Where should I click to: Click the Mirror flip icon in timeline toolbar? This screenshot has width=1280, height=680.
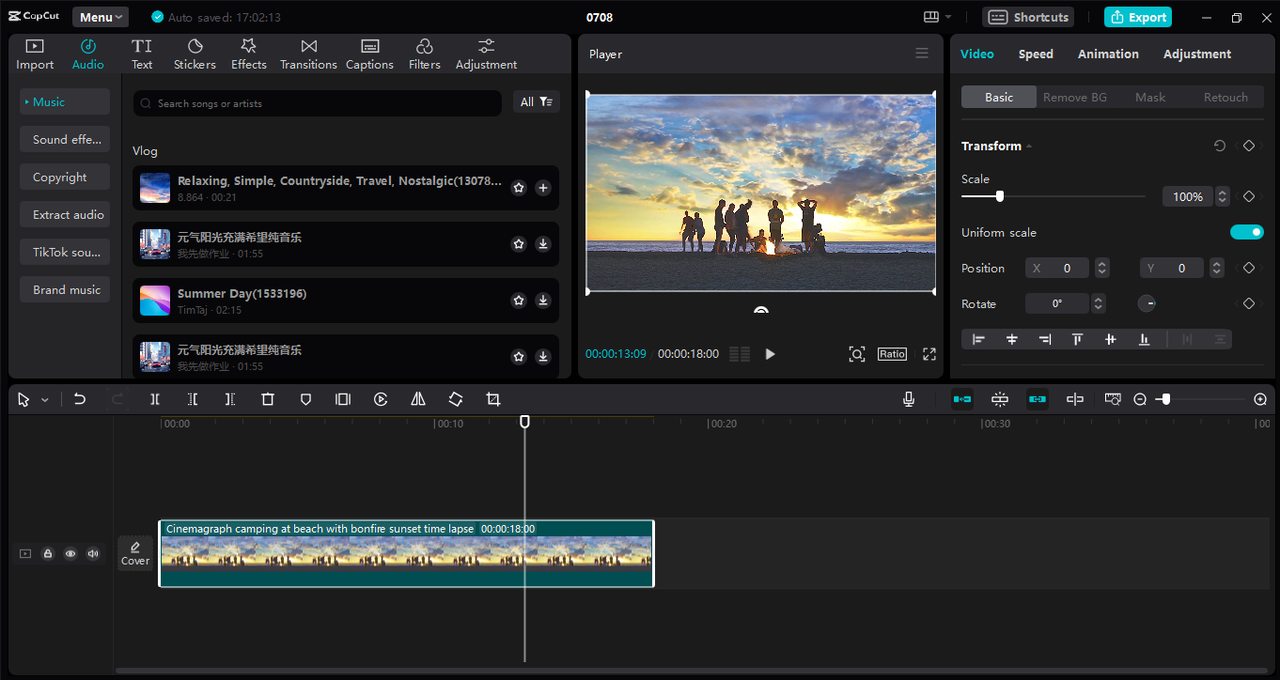pos(418,399)
